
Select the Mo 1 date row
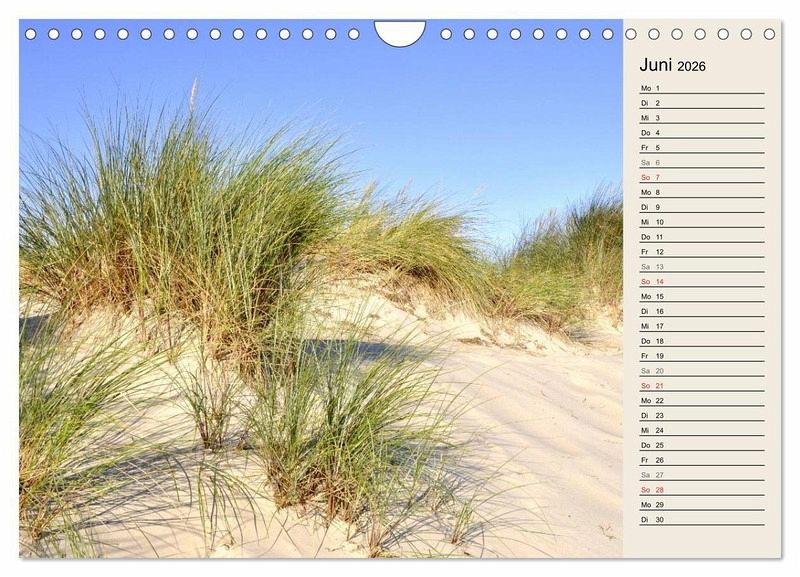click(702, 88)
